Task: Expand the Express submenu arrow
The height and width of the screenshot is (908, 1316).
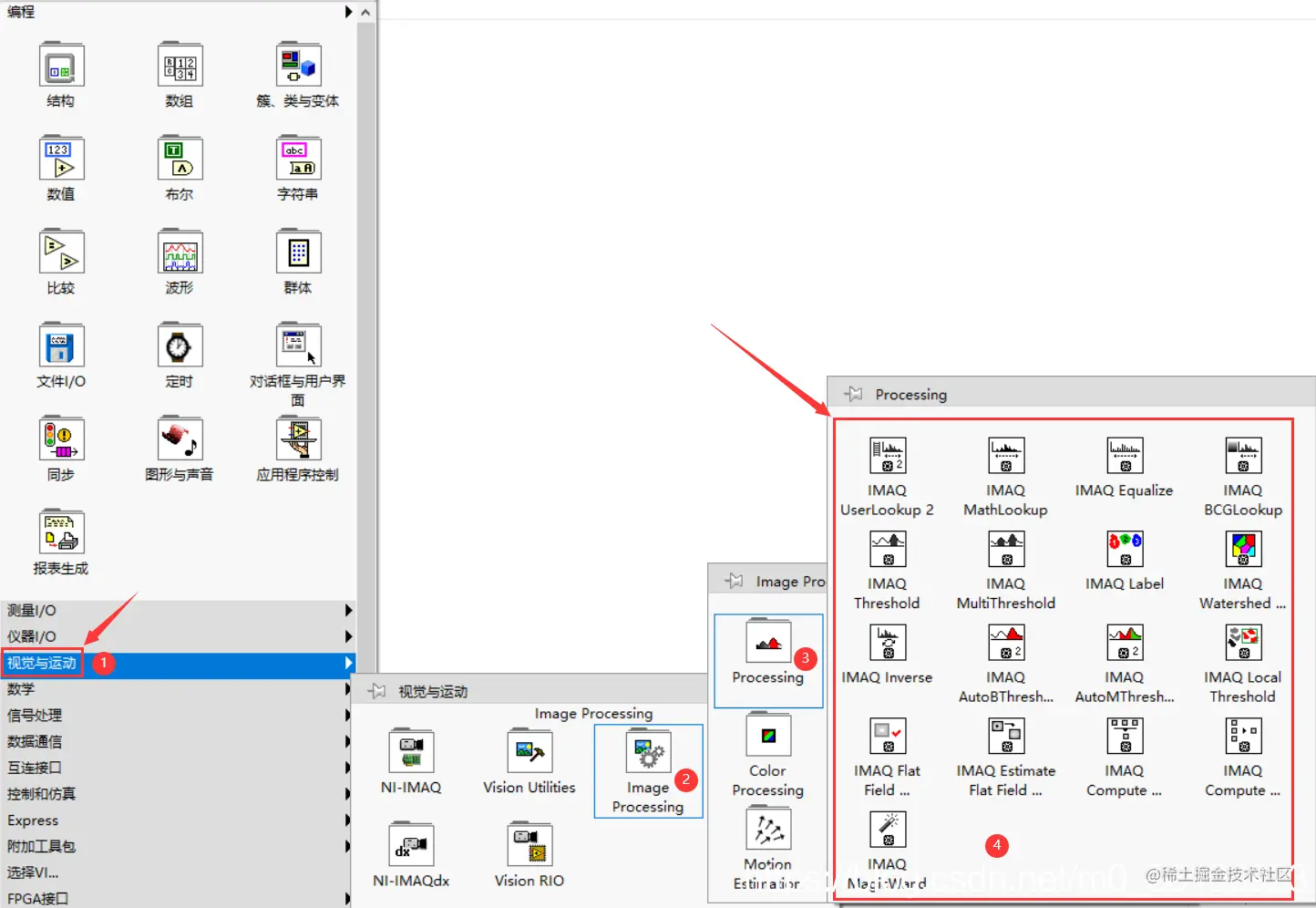Action: (x=348, y=820)
